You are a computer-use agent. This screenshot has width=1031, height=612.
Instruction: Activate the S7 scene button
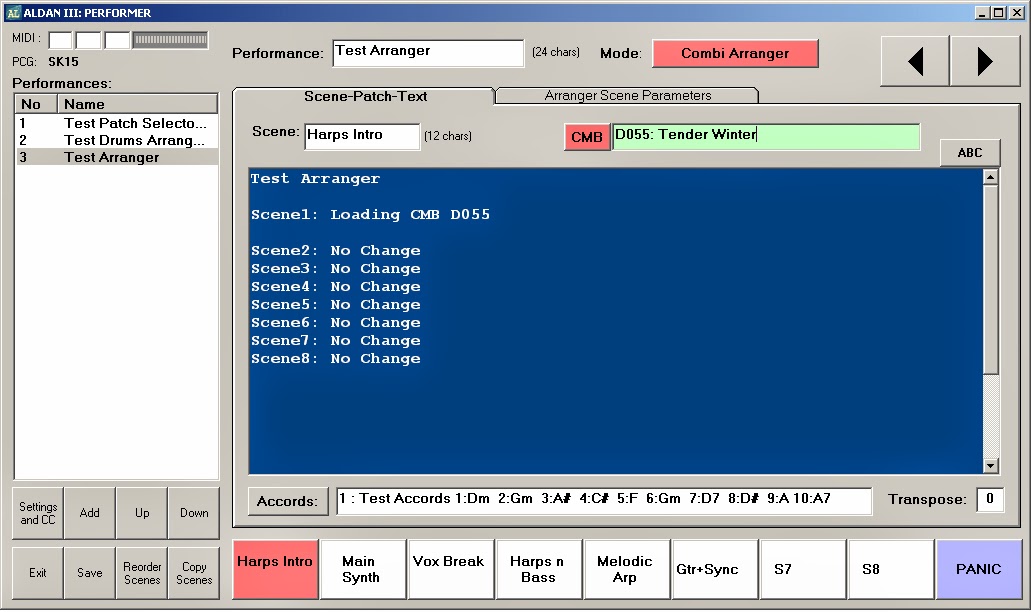(803, 569)
